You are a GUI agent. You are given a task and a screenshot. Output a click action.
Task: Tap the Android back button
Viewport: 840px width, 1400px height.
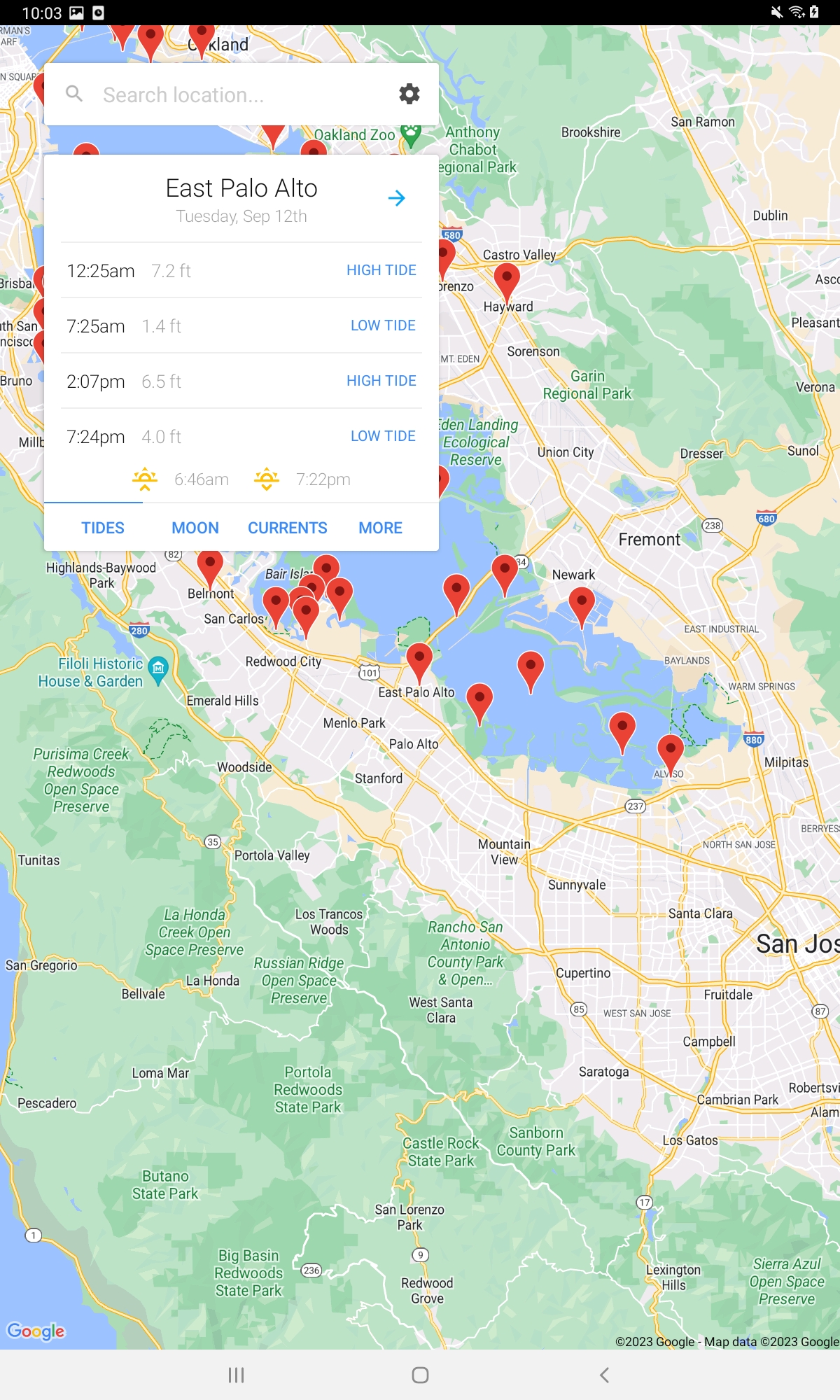(x=604, y=1375)
